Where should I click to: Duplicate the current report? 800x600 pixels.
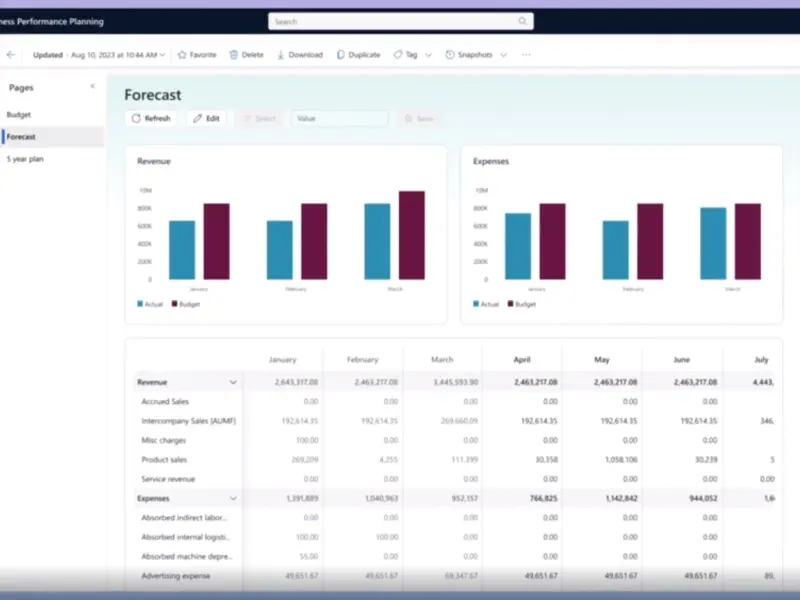point(358,55)
